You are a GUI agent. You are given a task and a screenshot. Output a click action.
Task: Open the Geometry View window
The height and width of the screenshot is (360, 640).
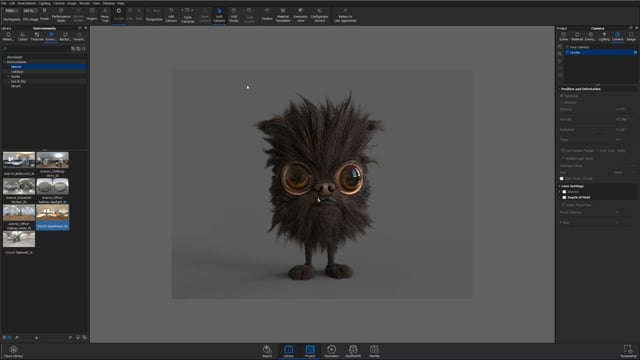tap(300, 15)
